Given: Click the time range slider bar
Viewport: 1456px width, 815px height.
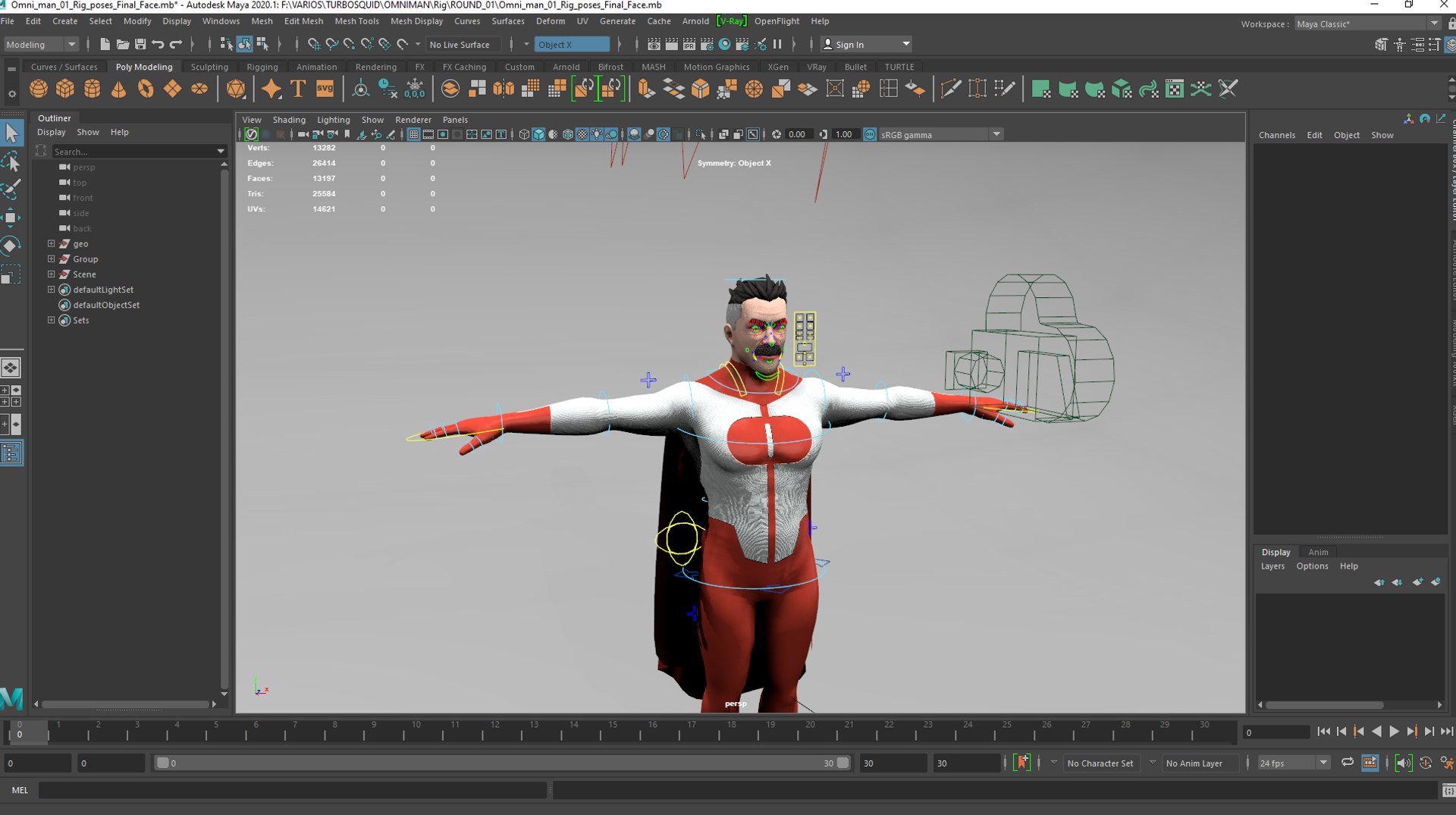Looking at the screenshot, I should (x=503, y=763).
